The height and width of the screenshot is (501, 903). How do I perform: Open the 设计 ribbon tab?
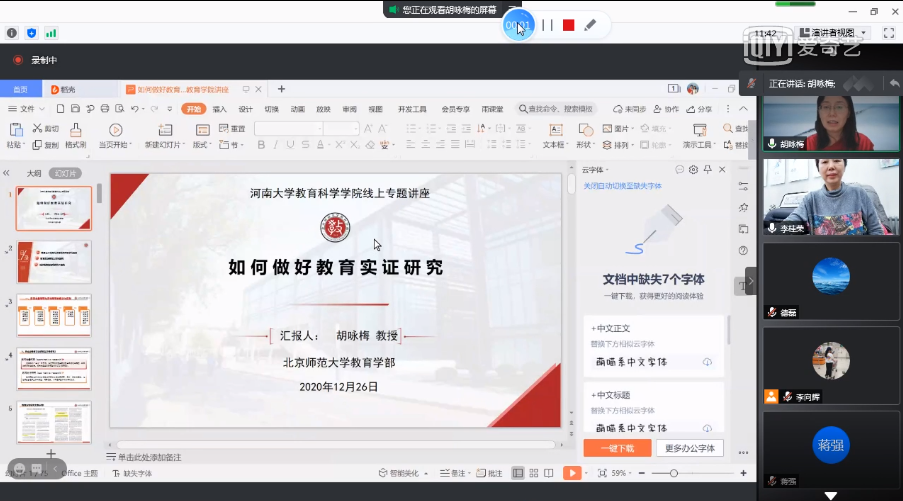pos(246,109)
